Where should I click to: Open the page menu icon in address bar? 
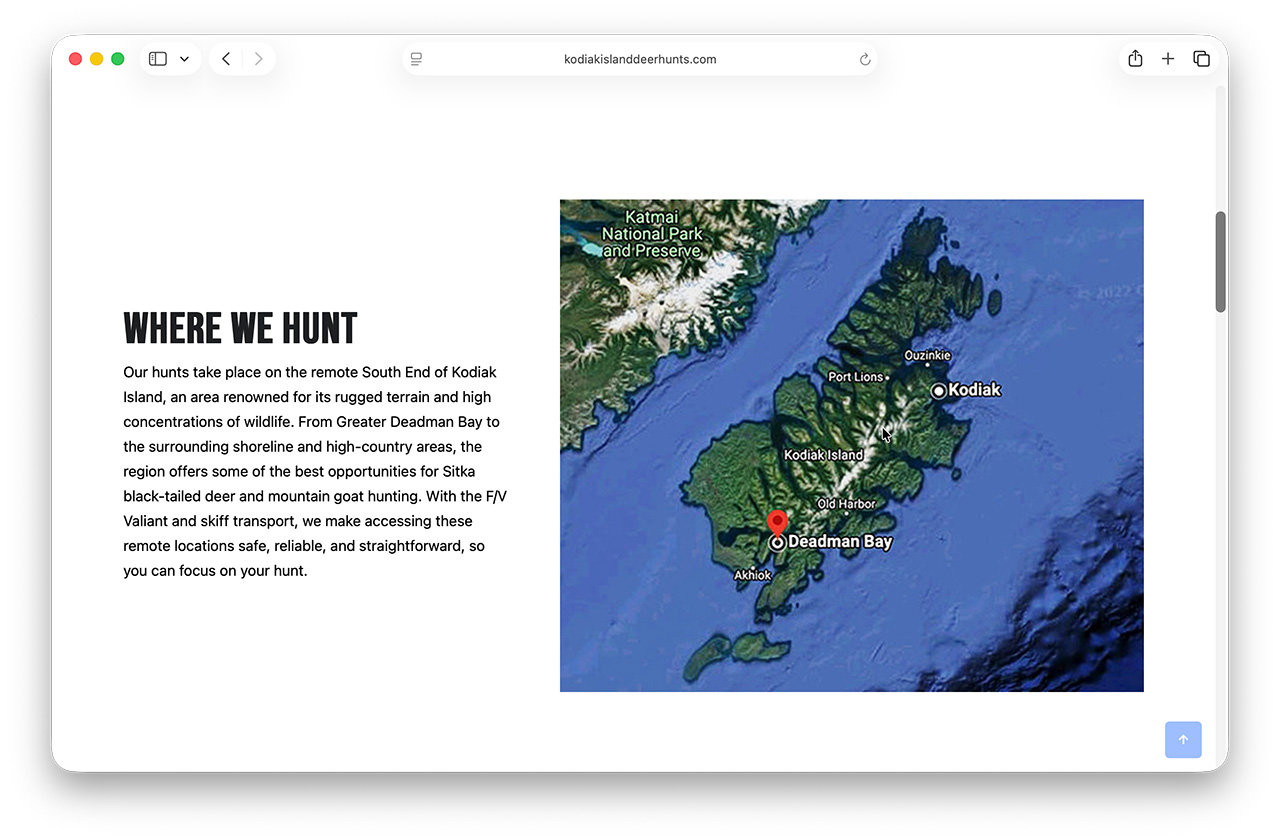pos(417,59)
